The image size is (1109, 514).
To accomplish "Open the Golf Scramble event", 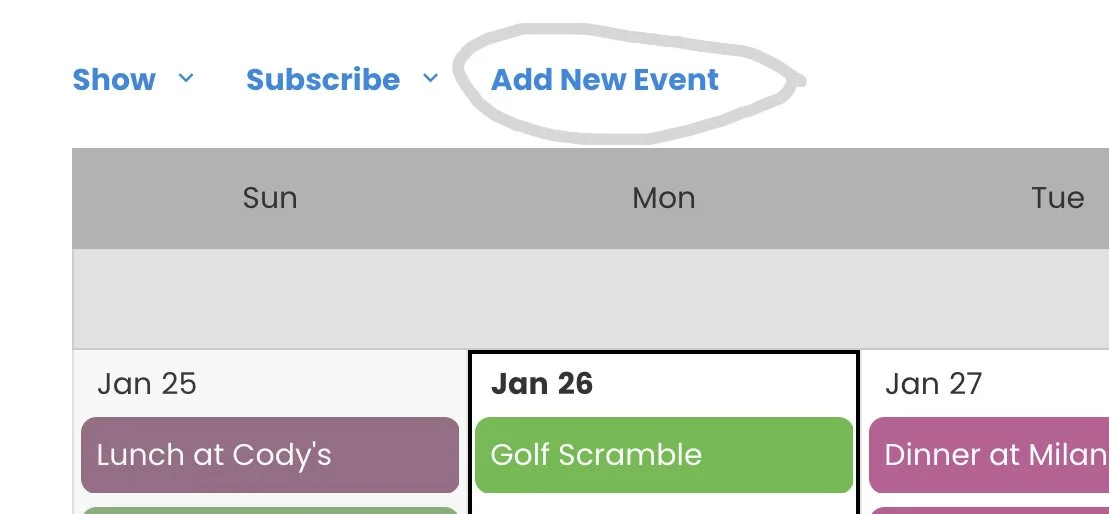I will tap(663, 455).
